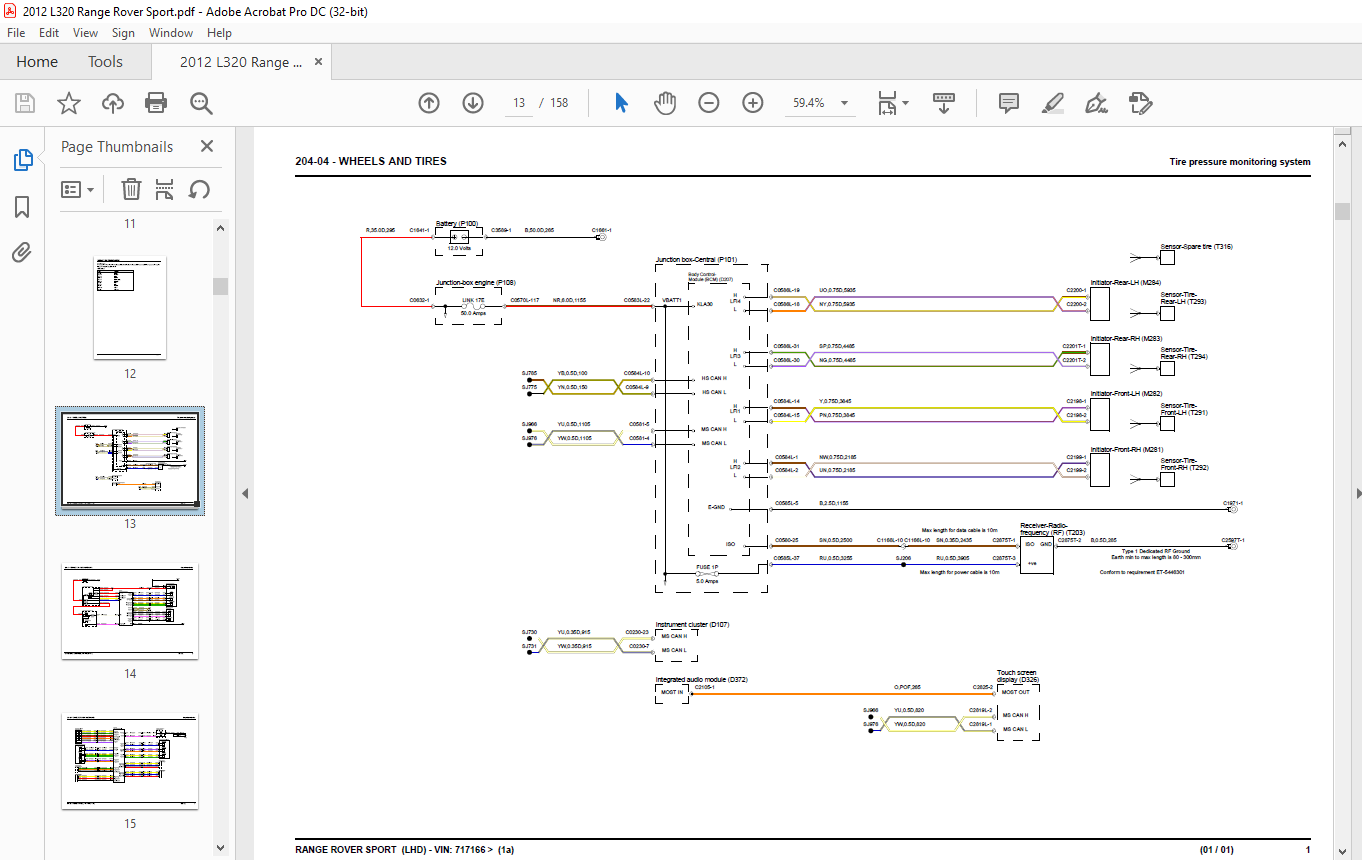The height and width of the screenshot is (860, 1362).
Task: Click the 'Junction box-Central (P101)' label
Action: click(696, 260)
